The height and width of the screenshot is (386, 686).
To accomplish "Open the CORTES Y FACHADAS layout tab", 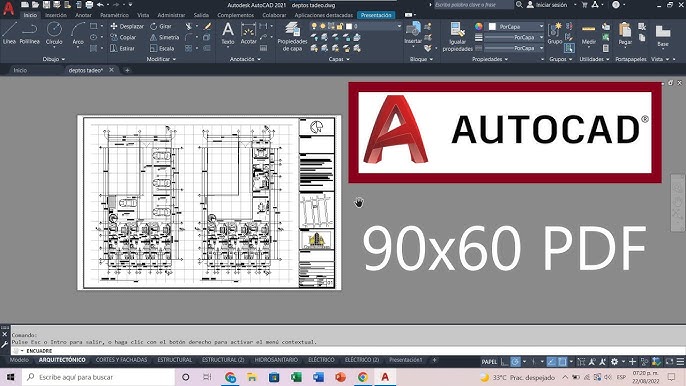I will [x=121, y=360].
